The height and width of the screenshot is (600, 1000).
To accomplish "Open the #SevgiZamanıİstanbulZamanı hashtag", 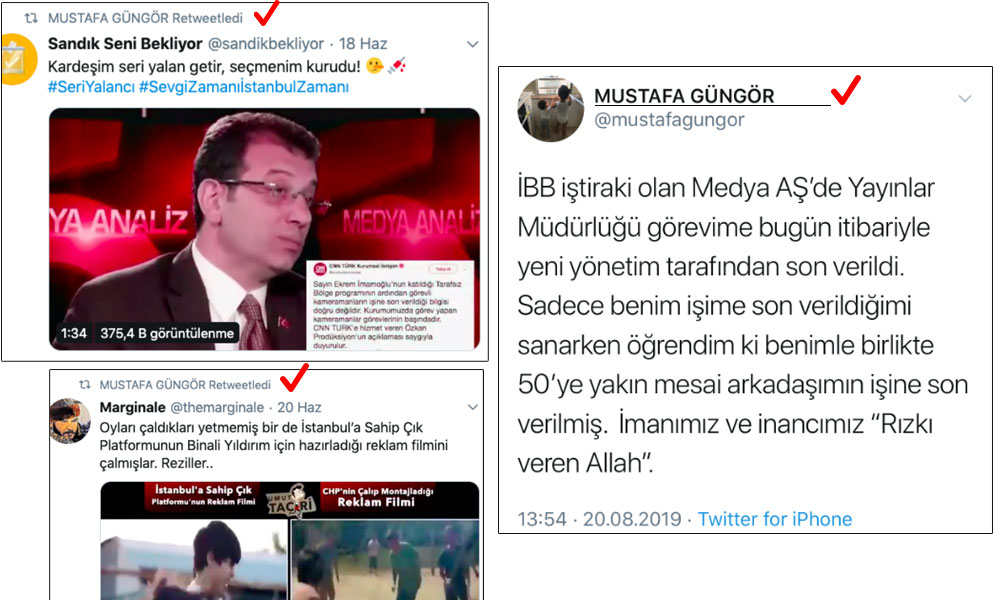I will 244,87.
